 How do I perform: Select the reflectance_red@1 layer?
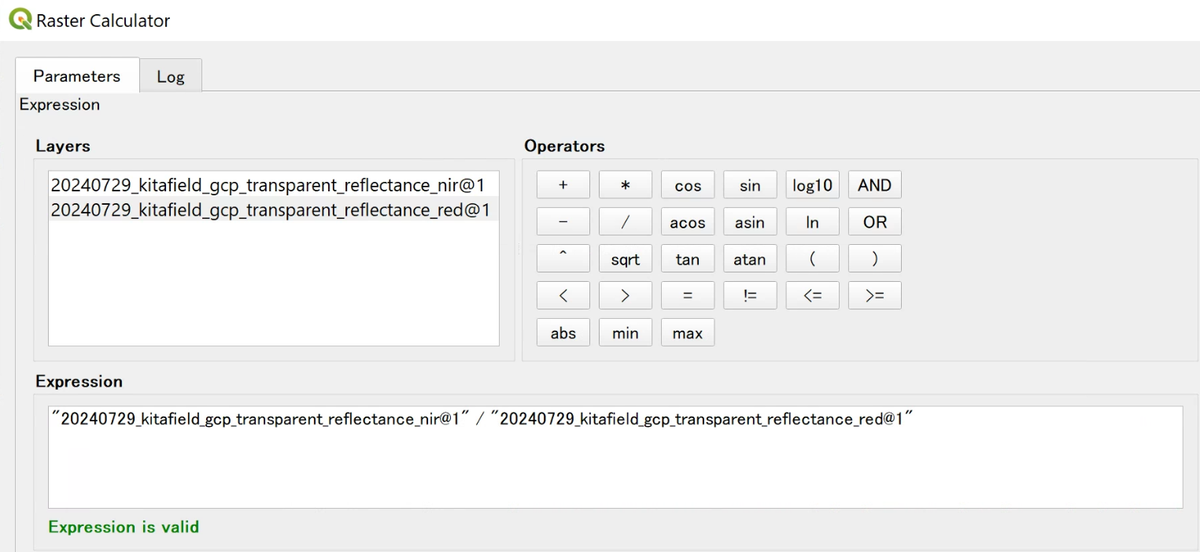tap(269, 210)
